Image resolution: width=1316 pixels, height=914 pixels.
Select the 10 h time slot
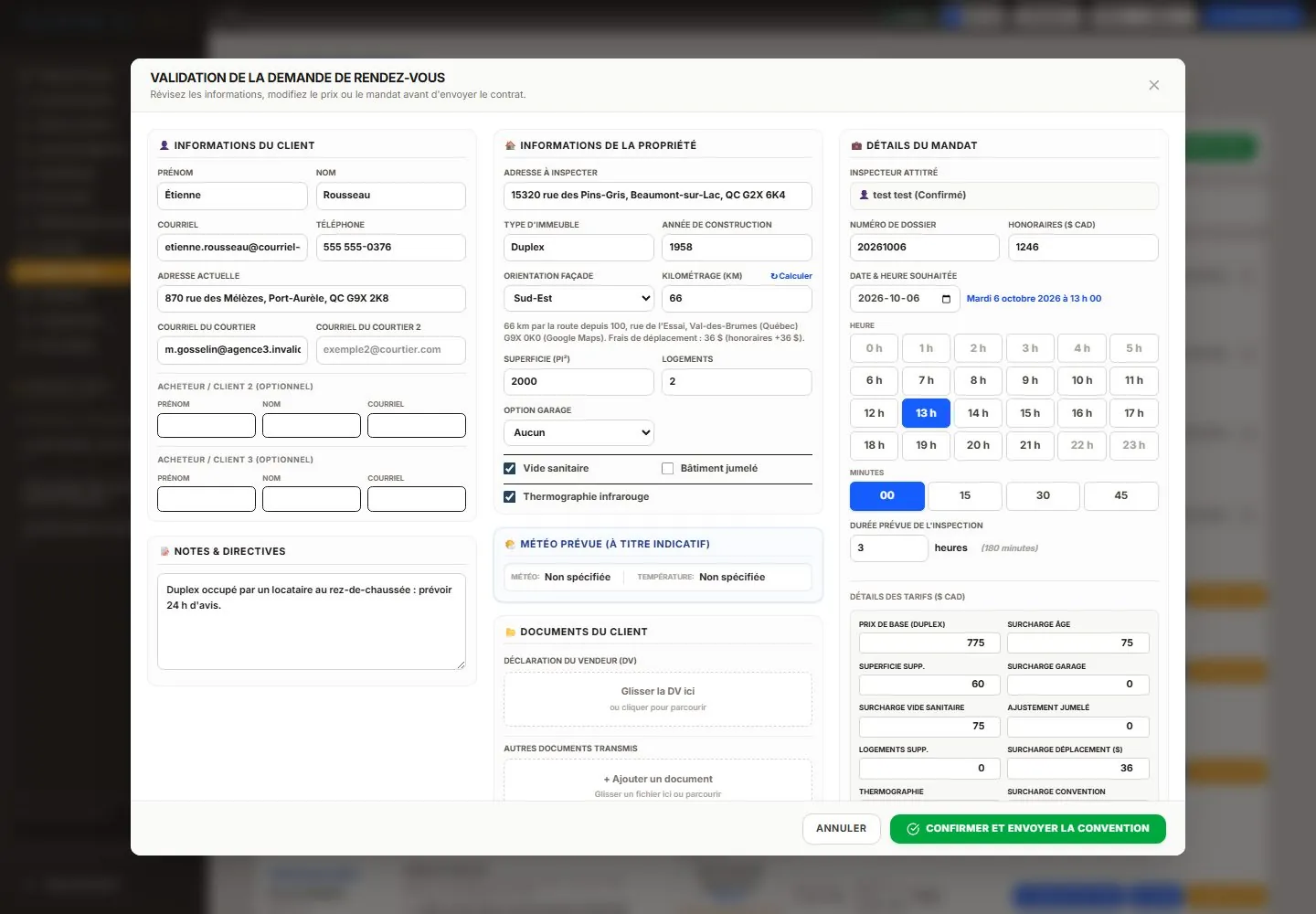coord(1082,380)
